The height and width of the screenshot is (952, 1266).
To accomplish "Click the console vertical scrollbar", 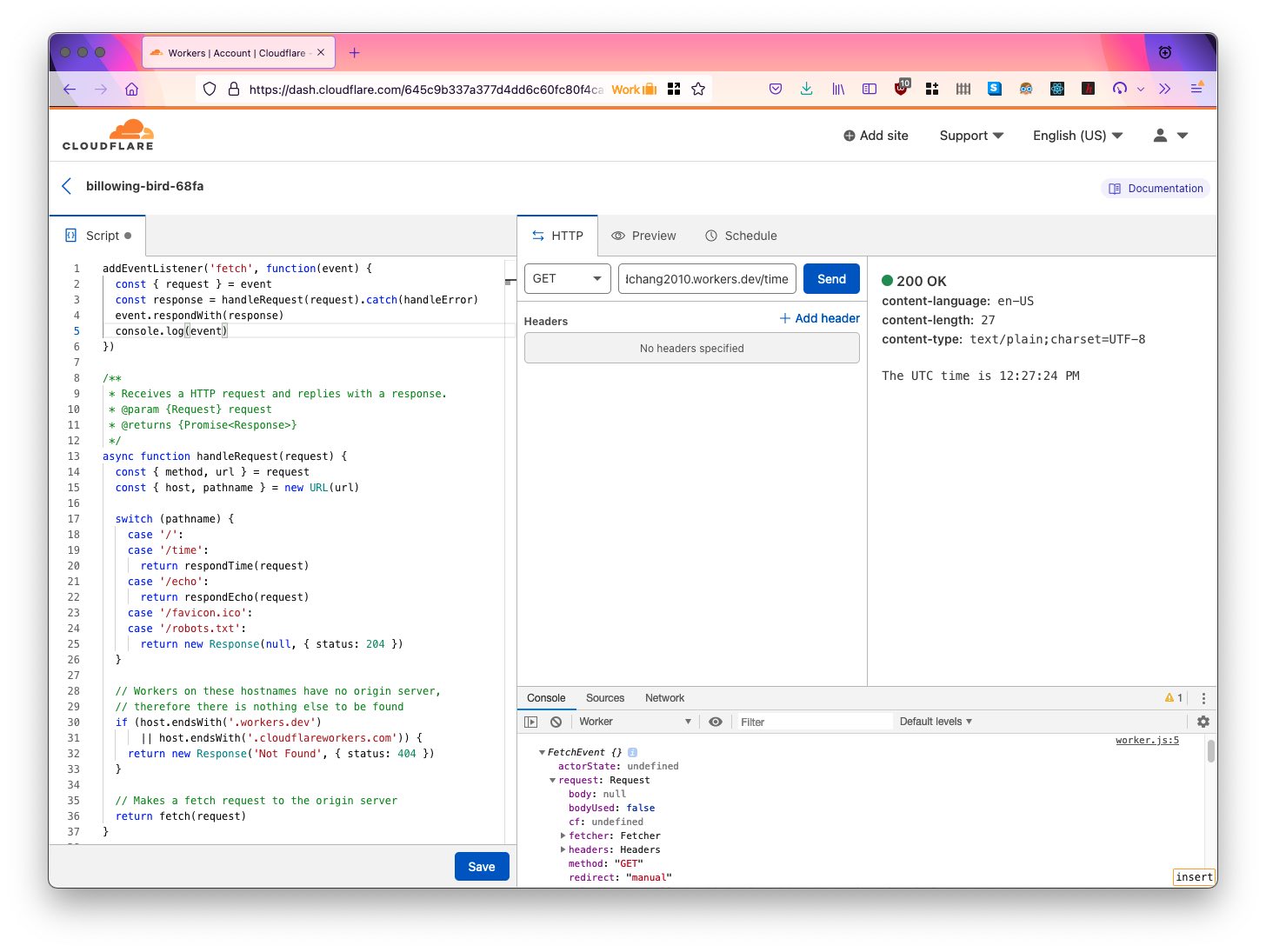I will (1210, 751).
